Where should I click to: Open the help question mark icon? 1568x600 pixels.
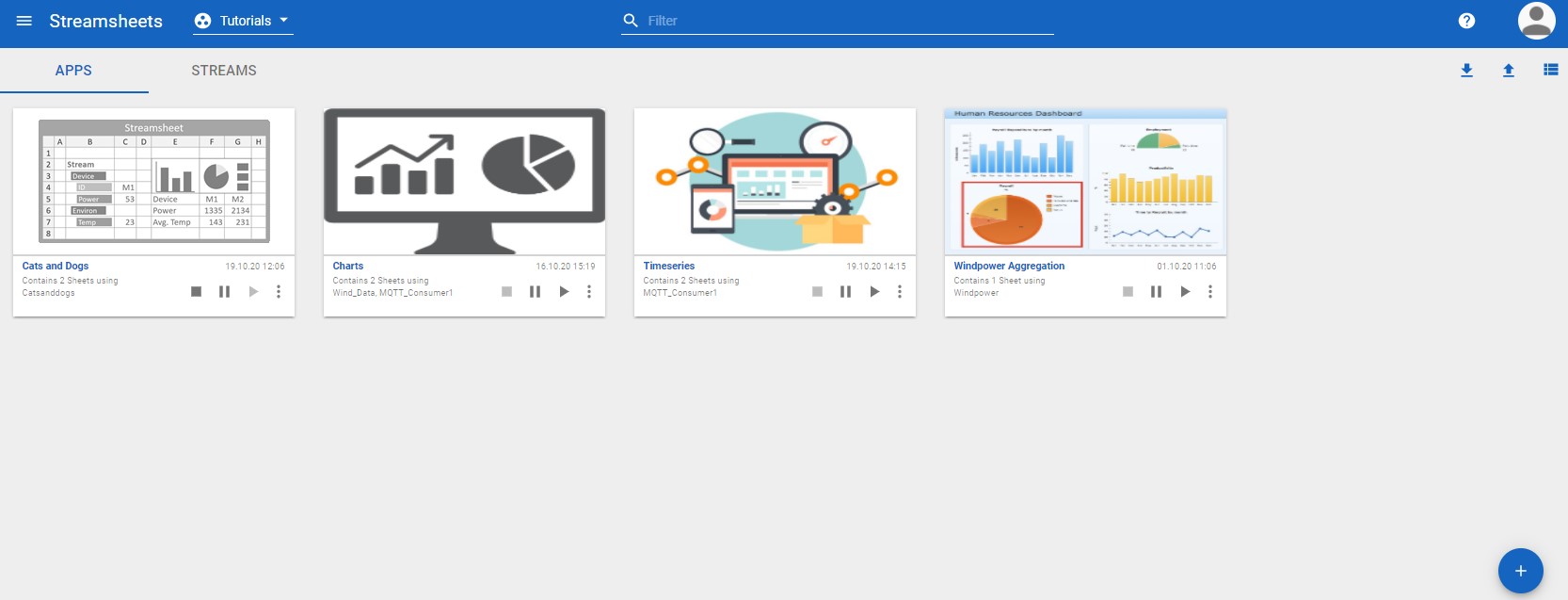click(1466, 21)
